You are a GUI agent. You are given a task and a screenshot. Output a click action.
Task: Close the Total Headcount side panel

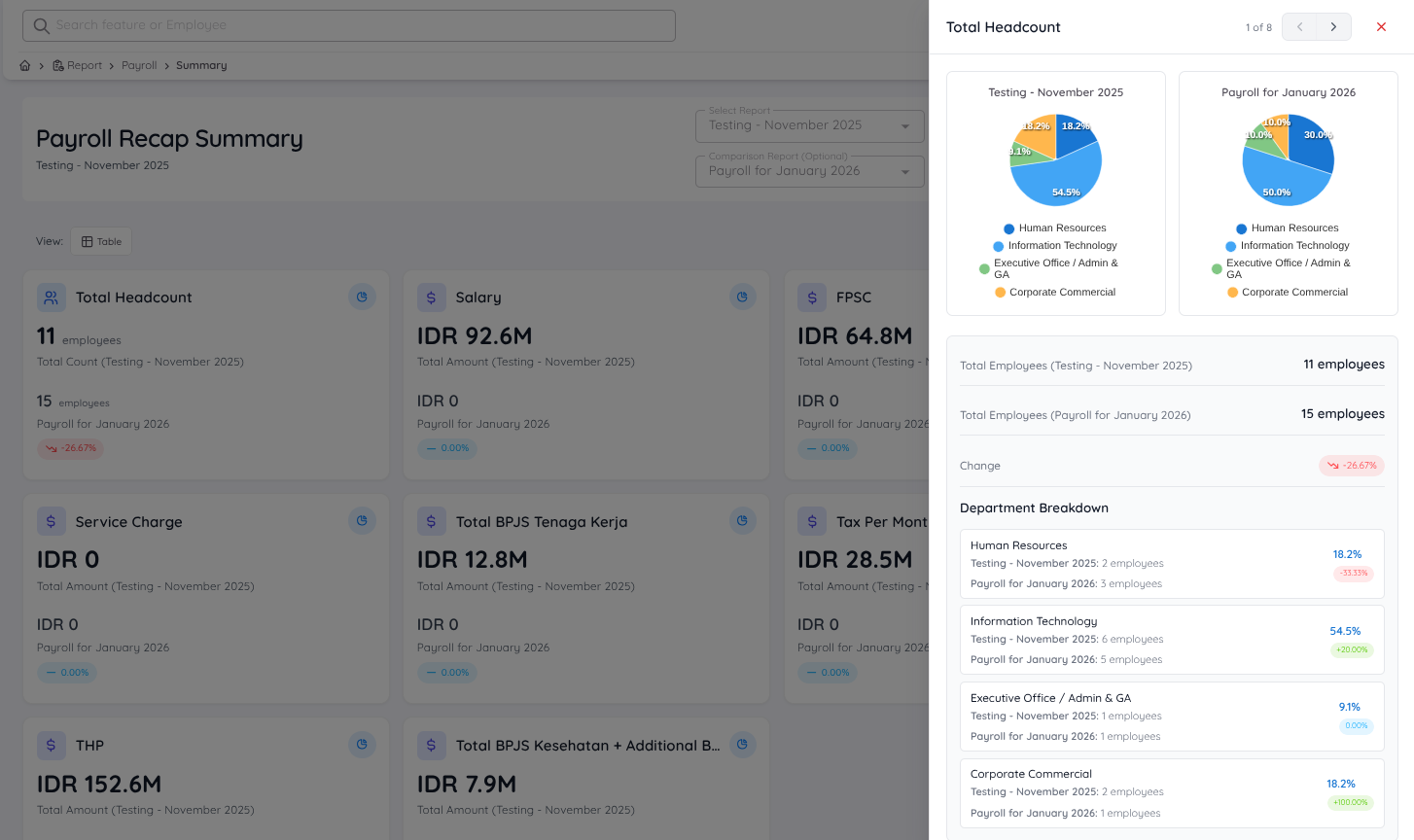pyautogui.click(x=1381, y=26)
